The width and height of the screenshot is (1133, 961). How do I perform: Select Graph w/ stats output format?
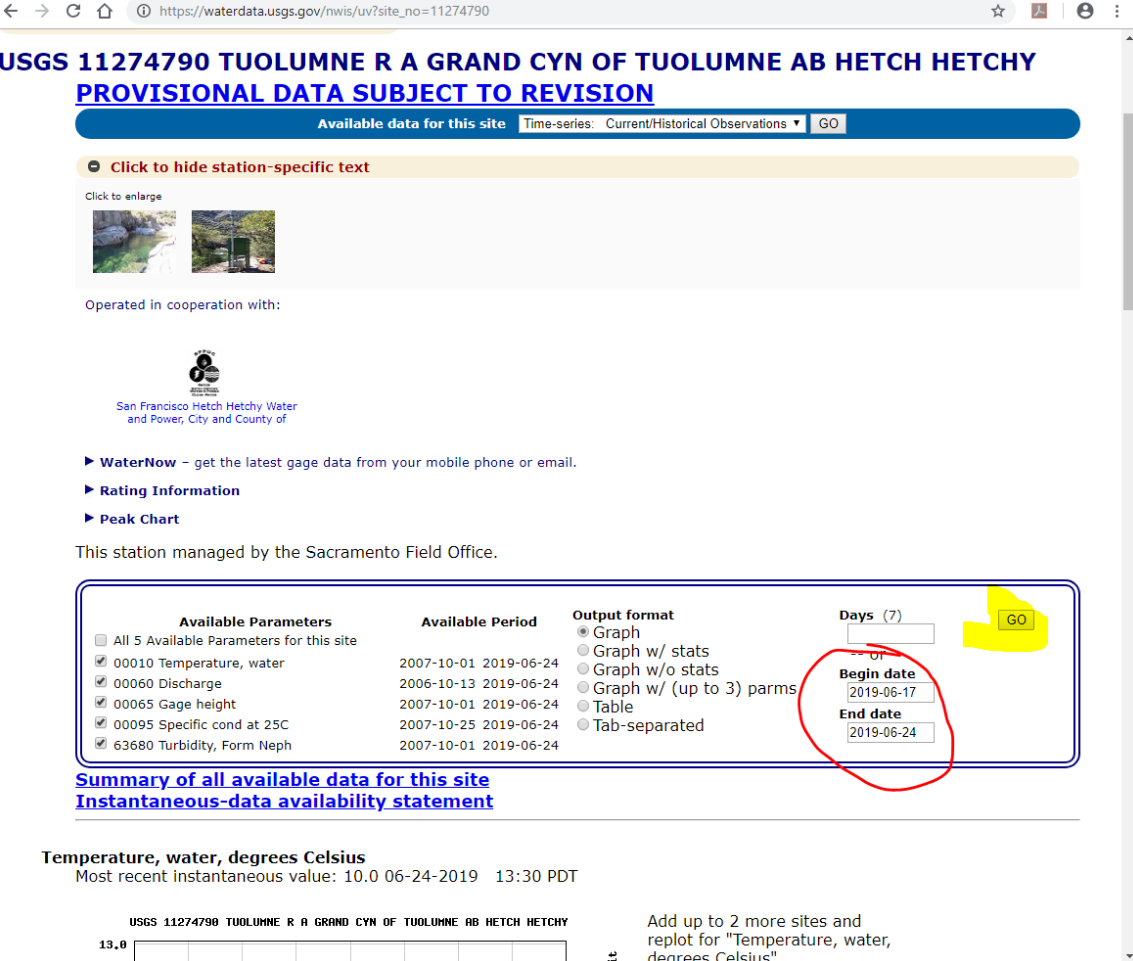click(583, 650)
